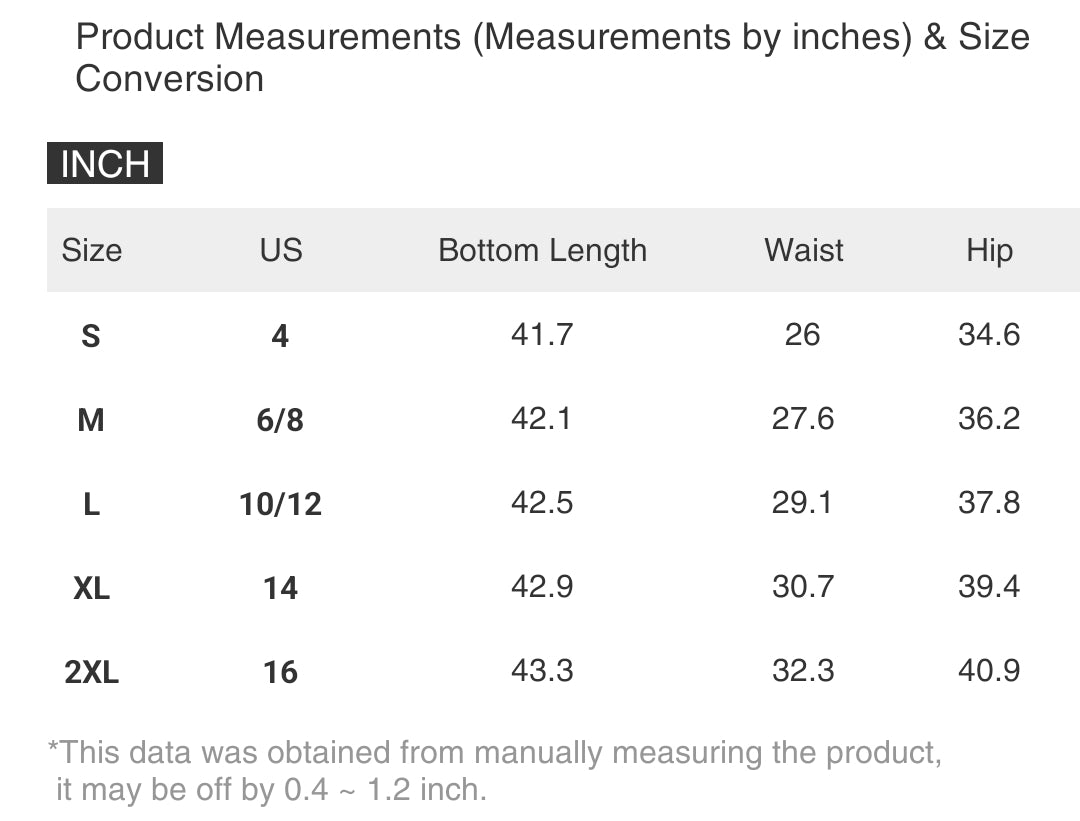Viewport: 1080px width, 821px height.
Task: Click the Hip column header
Action: 988,250
